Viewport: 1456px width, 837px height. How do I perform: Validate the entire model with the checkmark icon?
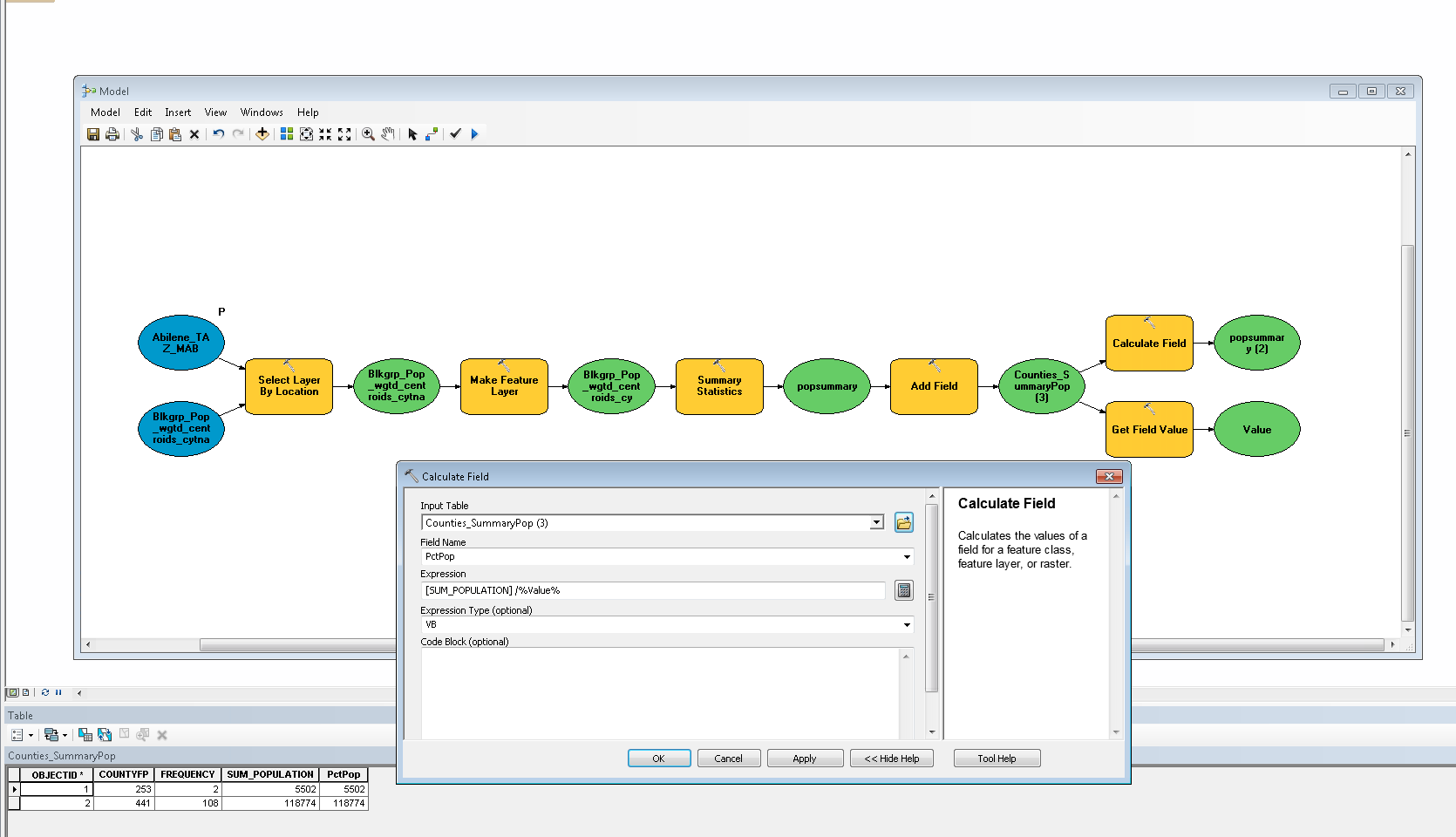tap(455, 134)
